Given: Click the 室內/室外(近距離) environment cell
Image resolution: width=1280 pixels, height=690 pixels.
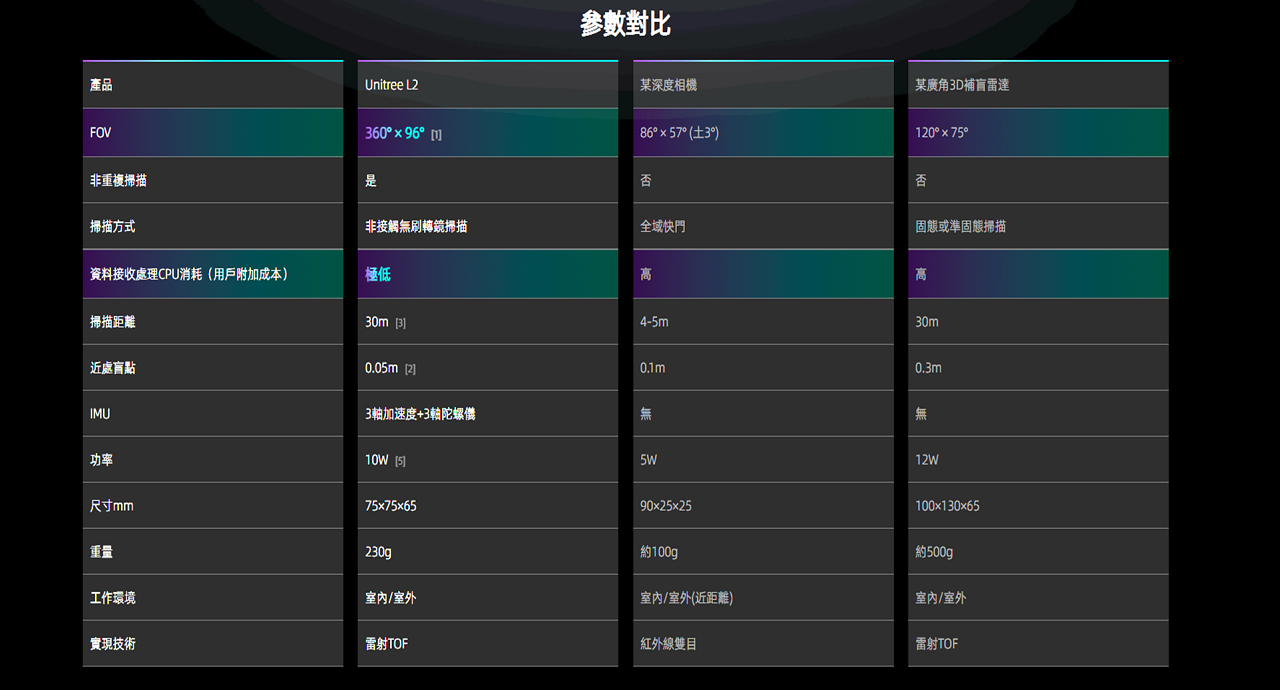Looking at the screenshot, I should [686, 598].
